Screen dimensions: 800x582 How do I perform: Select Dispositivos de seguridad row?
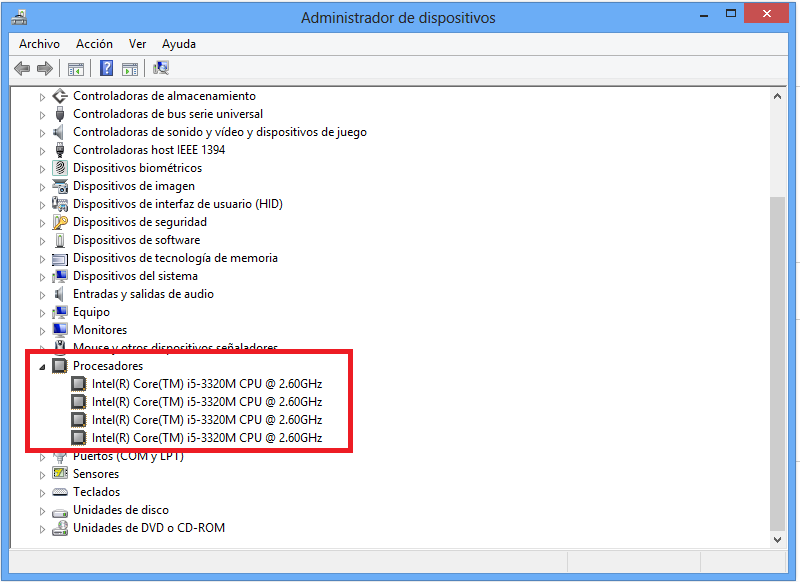(x=140, y=222)
